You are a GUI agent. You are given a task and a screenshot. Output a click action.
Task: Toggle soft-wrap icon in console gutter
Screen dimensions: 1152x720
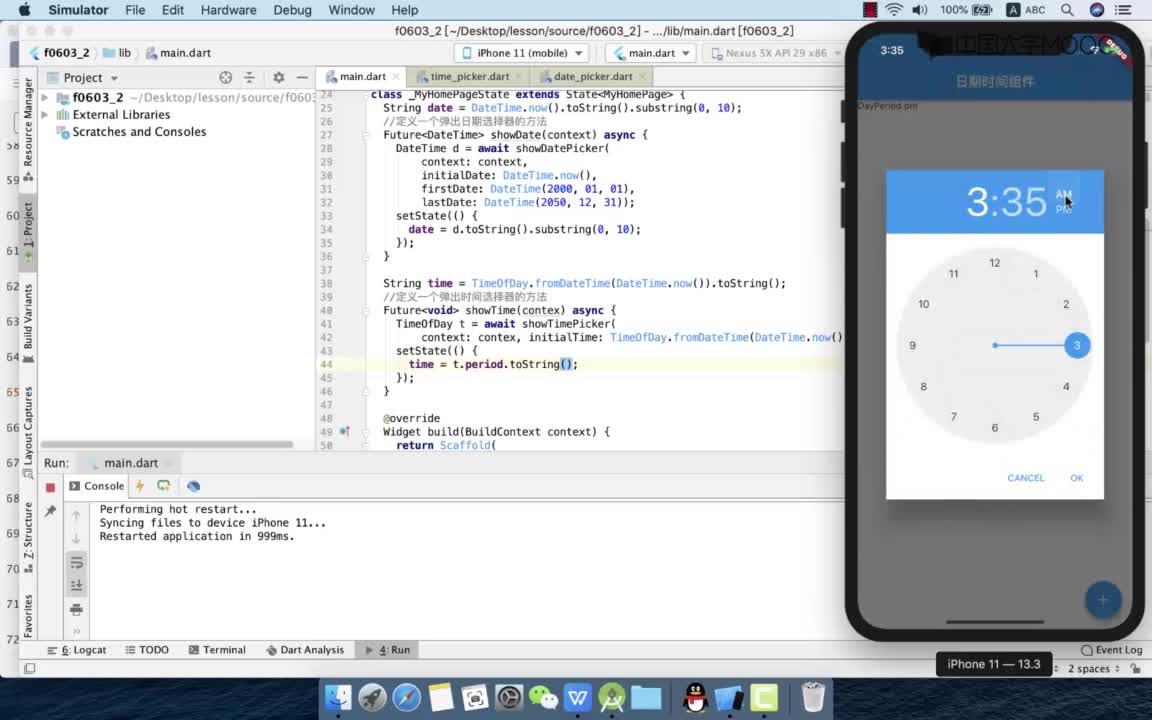(x=76, y=563)
